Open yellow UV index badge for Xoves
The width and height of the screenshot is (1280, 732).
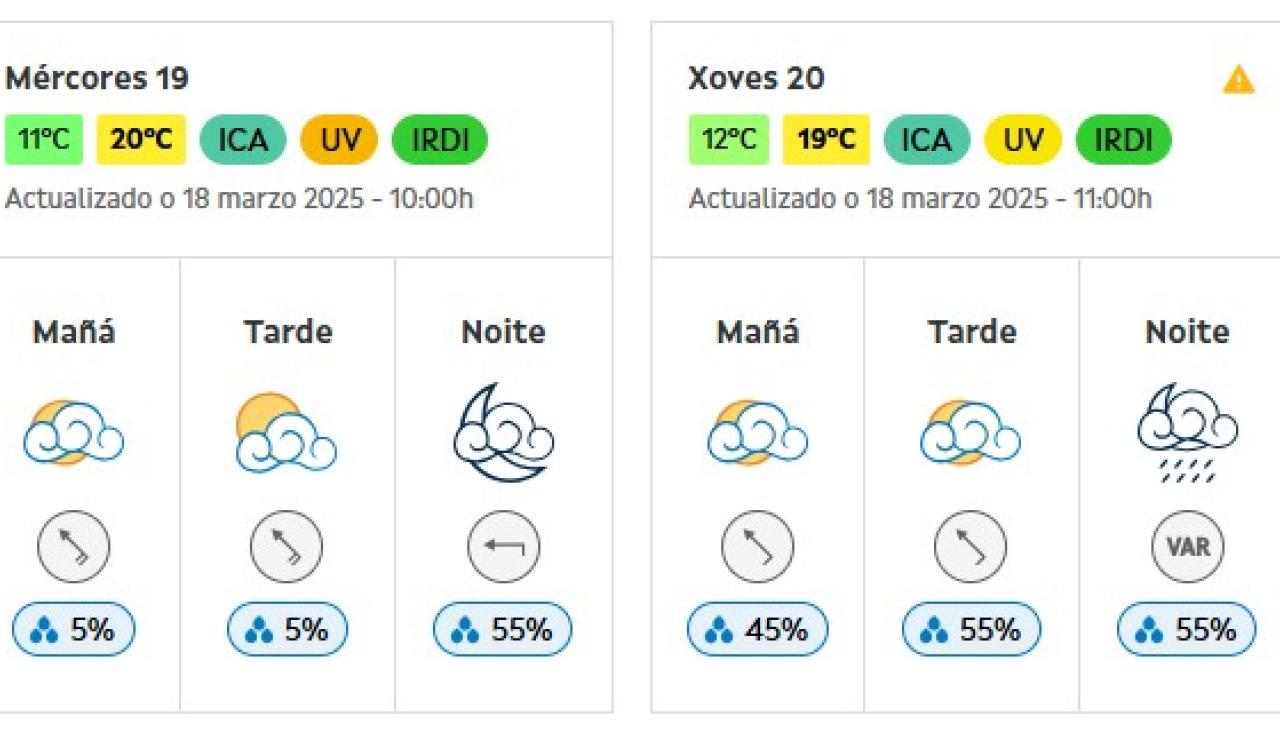pos(1022,140)
